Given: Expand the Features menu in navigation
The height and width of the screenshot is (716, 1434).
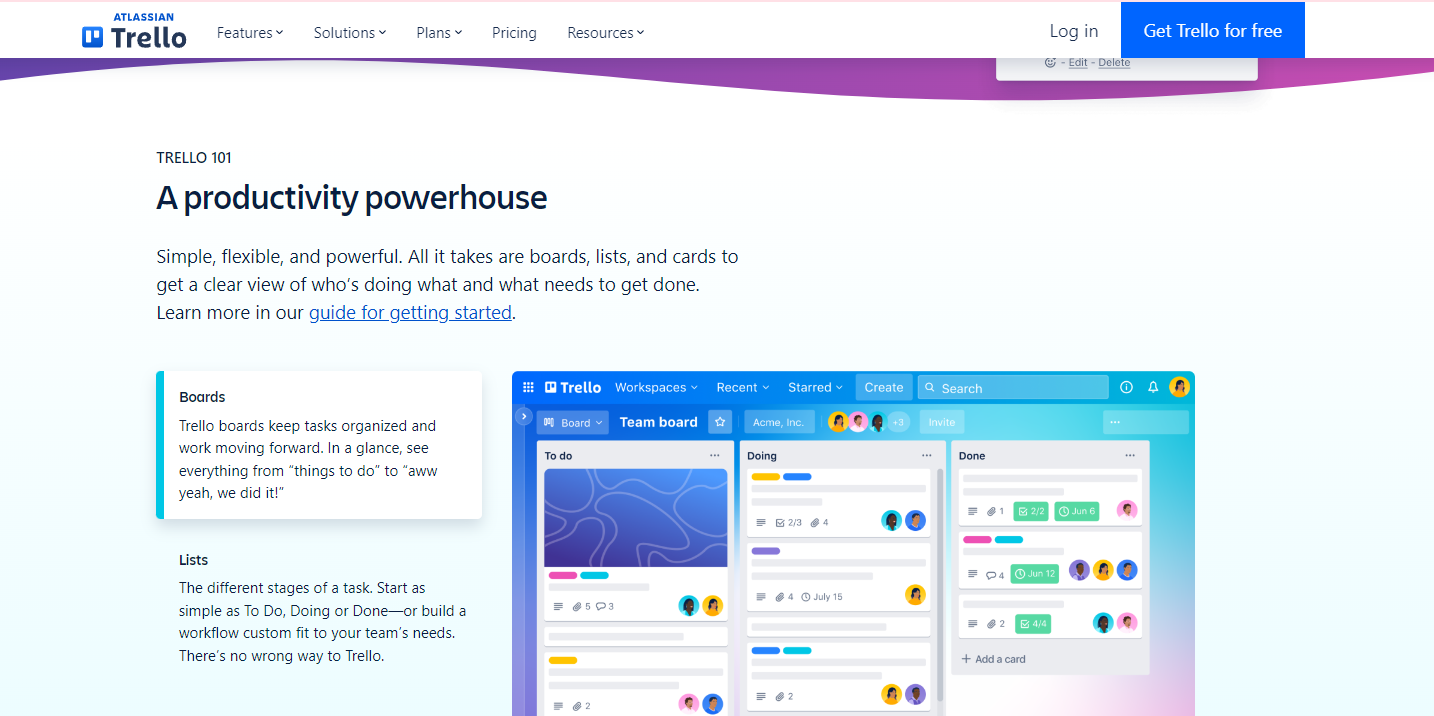Looking at the screenshot, I should (250, 32).
